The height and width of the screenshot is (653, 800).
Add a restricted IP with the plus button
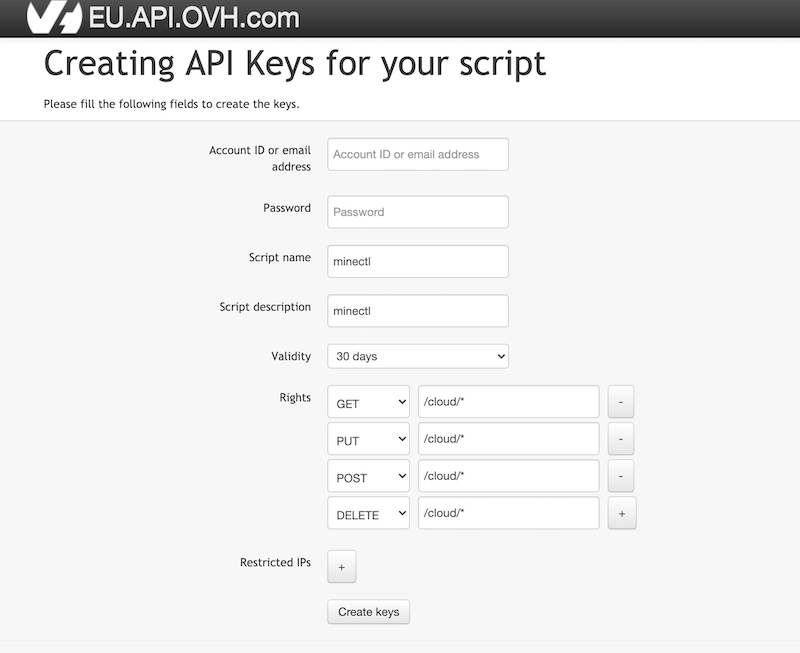(341, 566)
